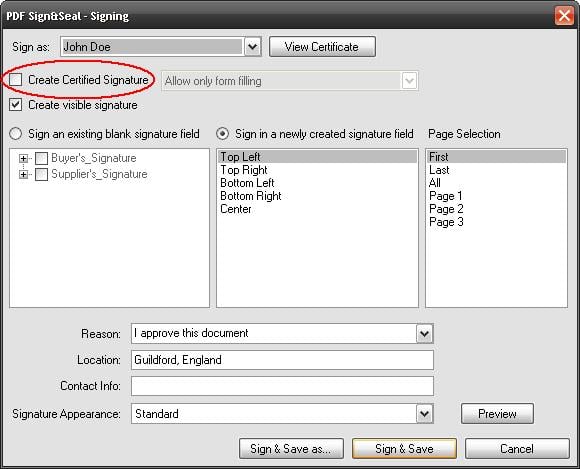Select Supplier's_Signature field name
This screenshot has height=469, width=580.
[99, 174]
